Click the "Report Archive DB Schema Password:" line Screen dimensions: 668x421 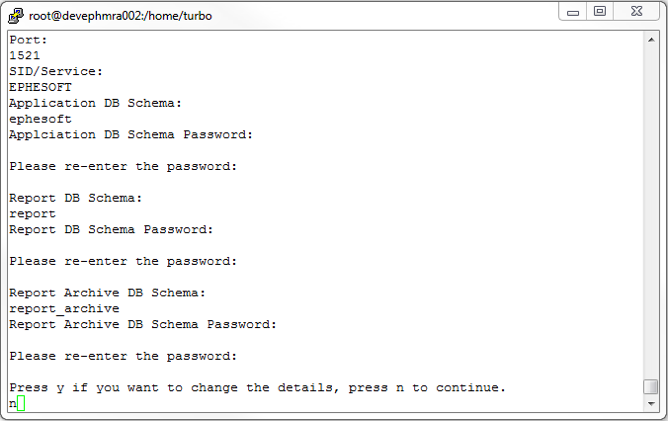(x=143, y=324)
